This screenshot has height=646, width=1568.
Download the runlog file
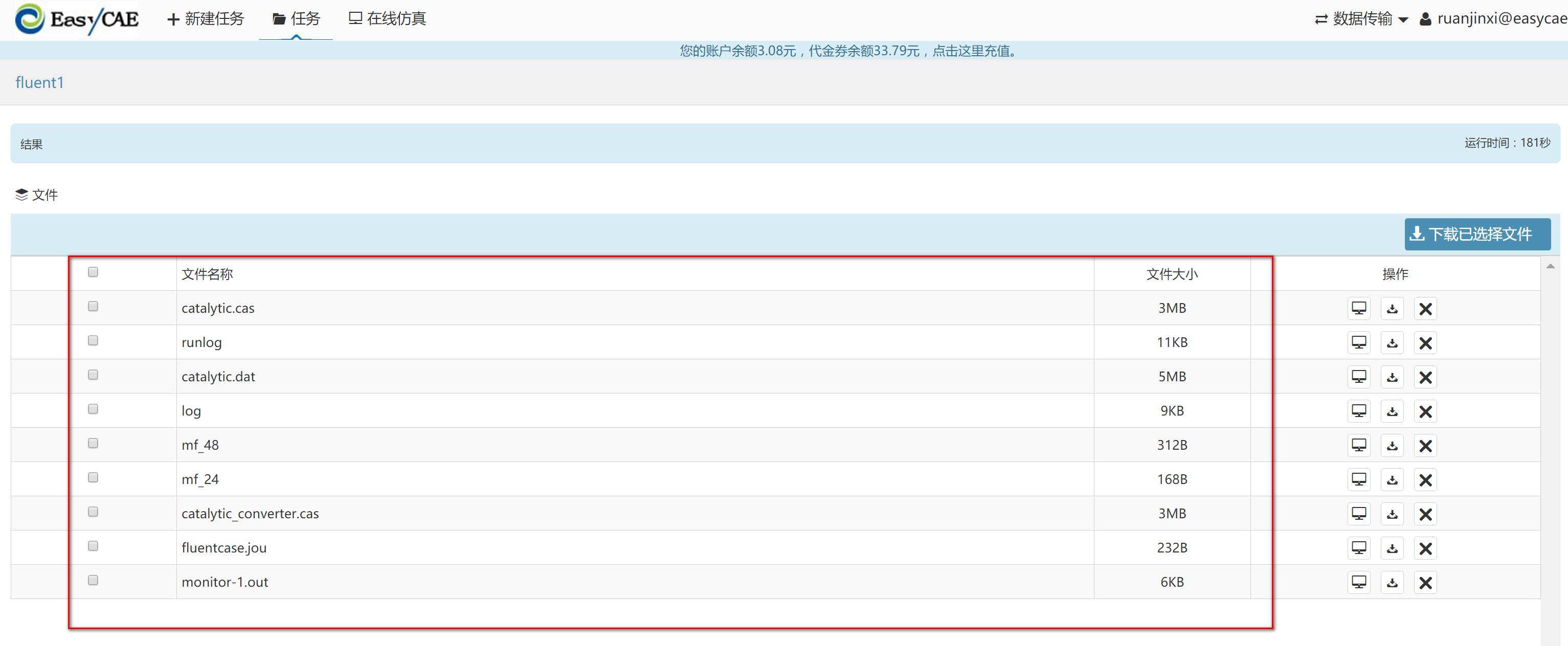click(x=1392, y=342)
